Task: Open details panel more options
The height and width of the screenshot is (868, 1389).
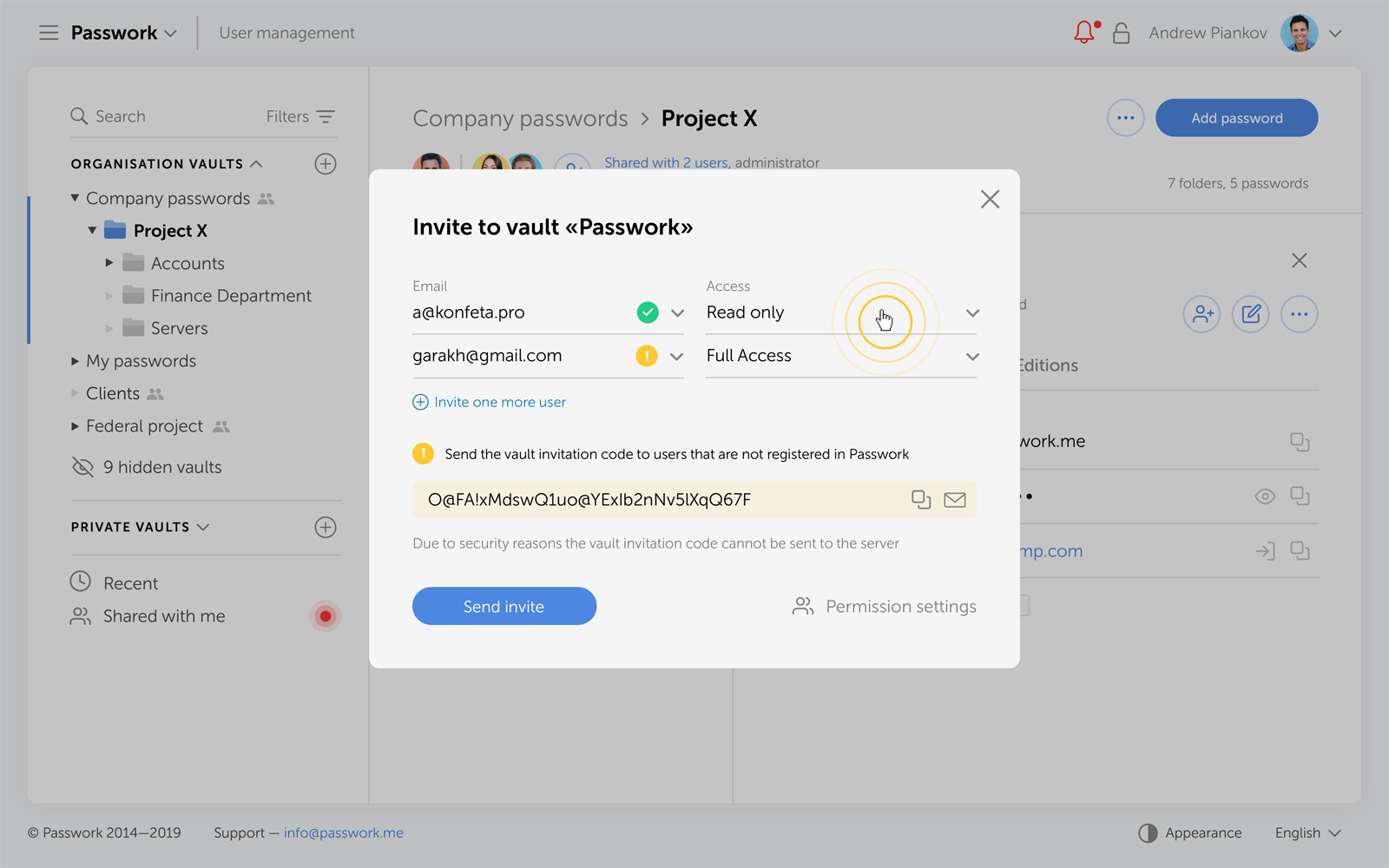Action: [x=1300, y=314]
